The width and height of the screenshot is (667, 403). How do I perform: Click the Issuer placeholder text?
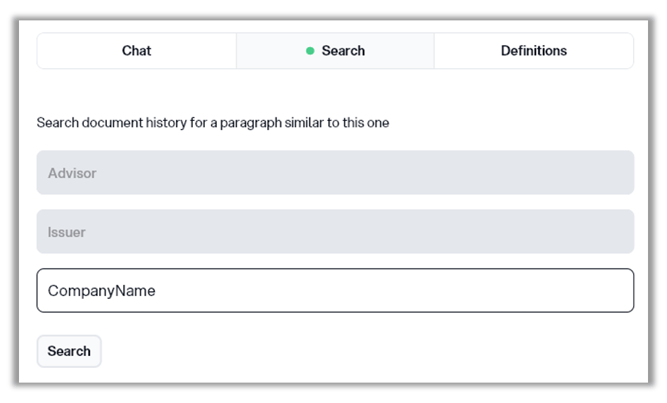click(66, 232)
